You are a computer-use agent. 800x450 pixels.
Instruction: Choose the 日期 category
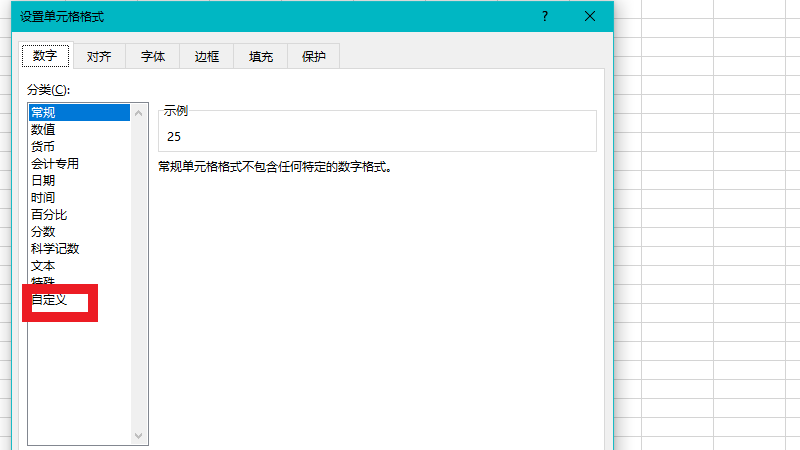coord(43,180)
